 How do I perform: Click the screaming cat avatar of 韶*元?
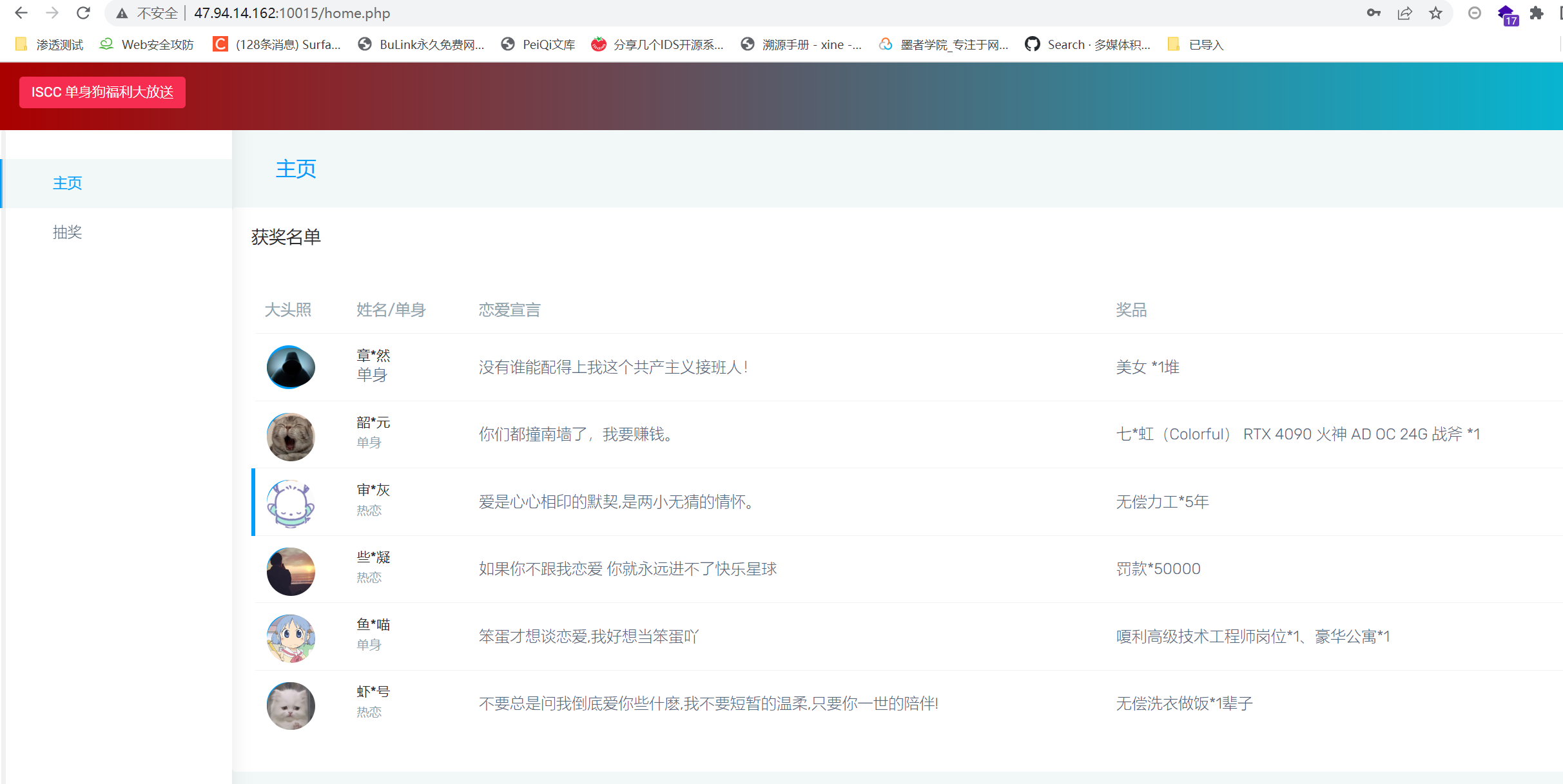point(291,437)
